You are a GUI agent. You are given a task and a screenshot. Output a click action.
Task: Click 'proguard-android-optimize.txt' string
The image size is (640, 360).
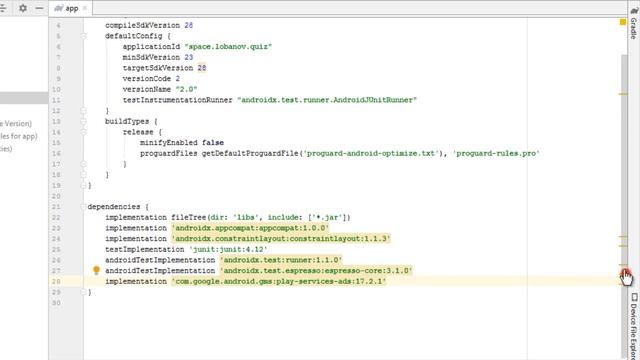click(371, 153)
